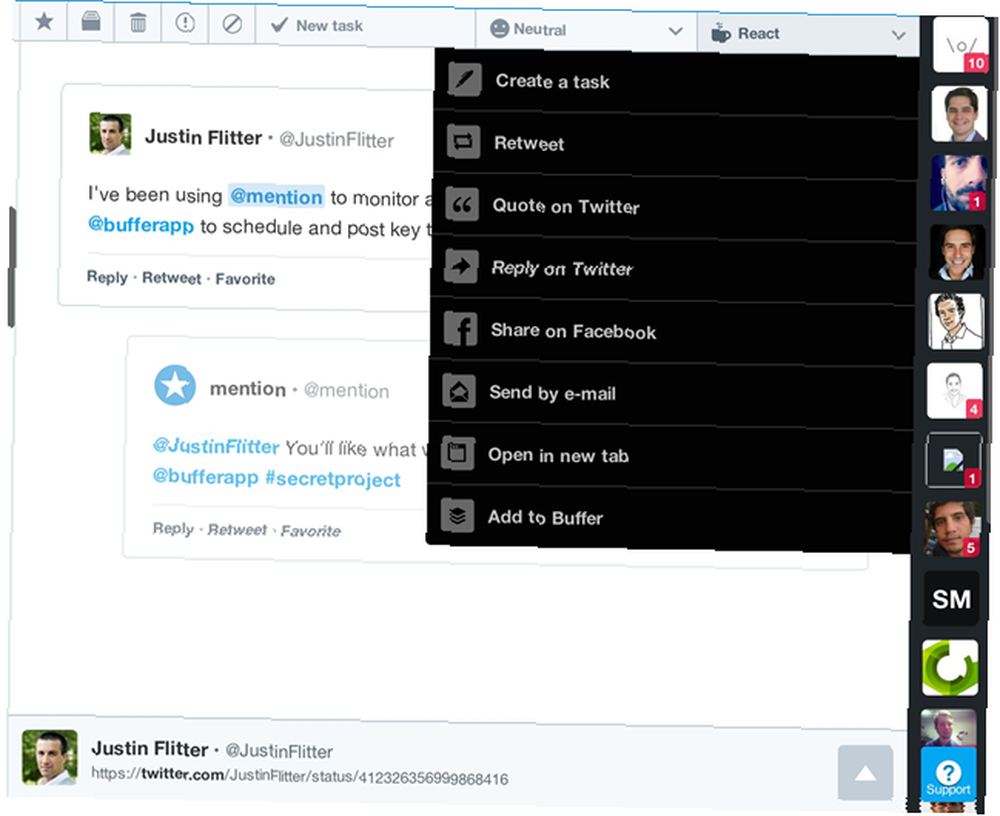Choose Reply on Twitter option
The image size is (1000, 816).
tap(672, 269)
